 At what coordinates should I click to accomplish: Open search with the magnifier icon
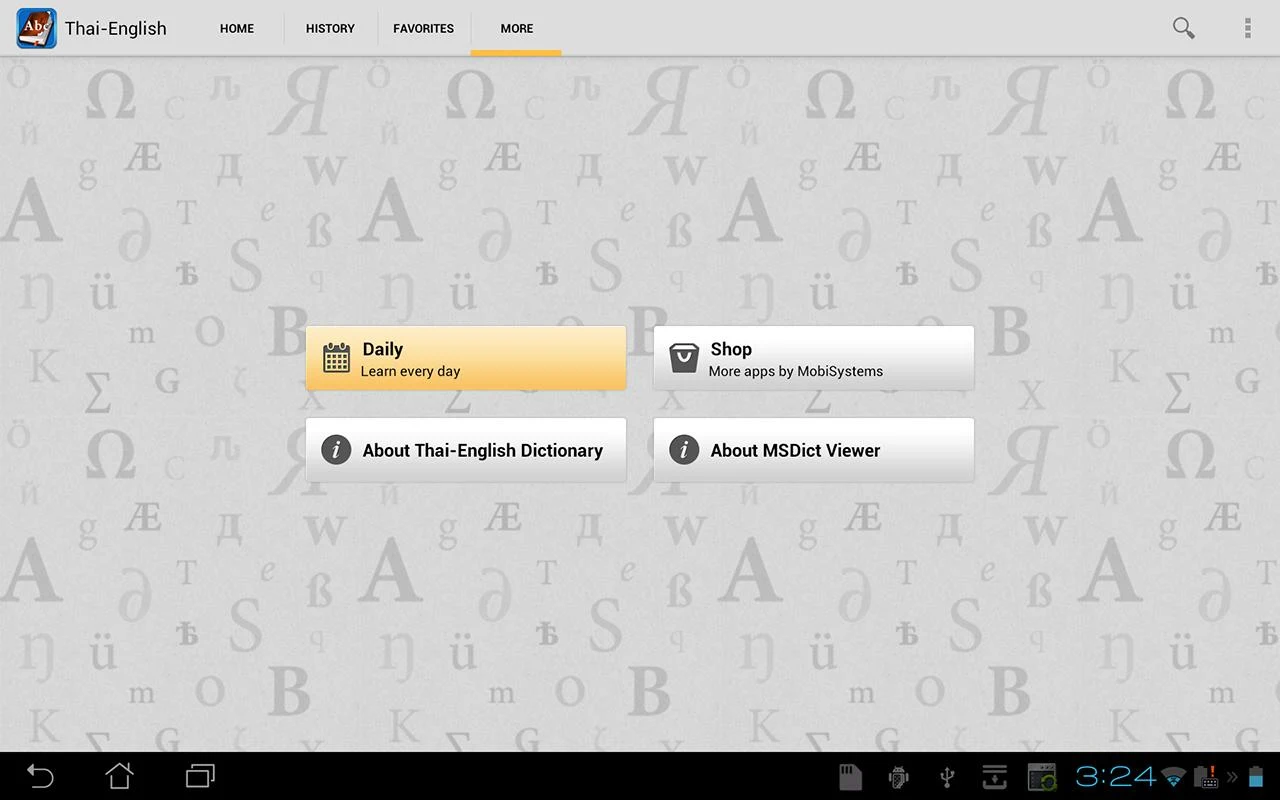1183,28
